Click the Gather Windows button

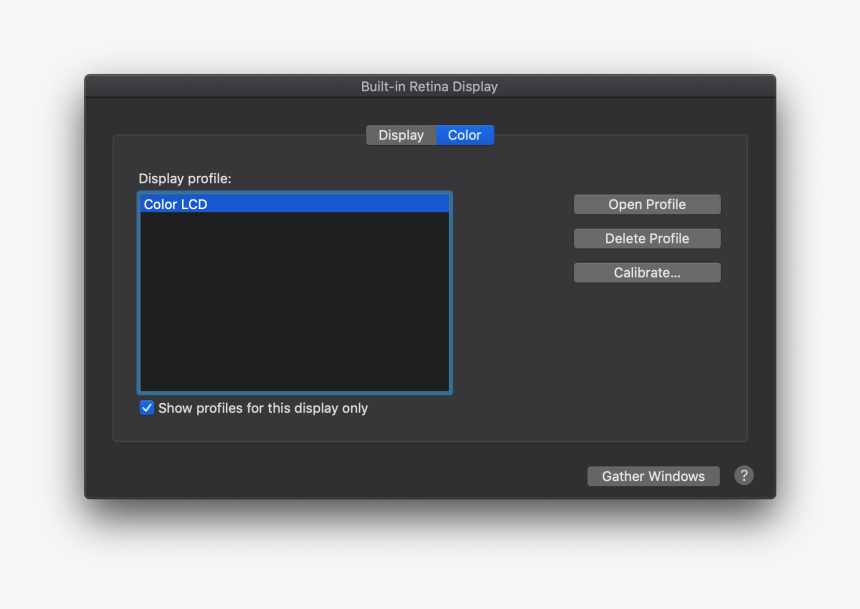[653, 476]
